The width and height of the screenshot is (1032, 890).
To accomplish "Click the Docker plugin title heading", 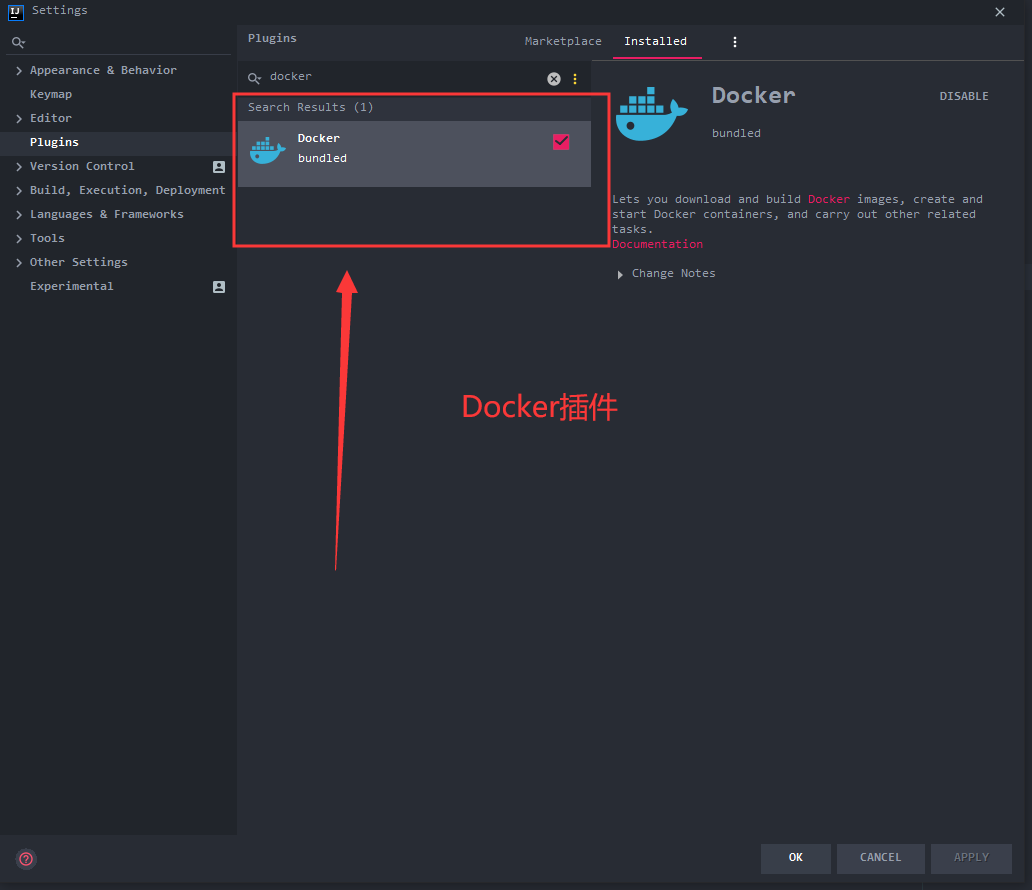I will coord(754,95).
